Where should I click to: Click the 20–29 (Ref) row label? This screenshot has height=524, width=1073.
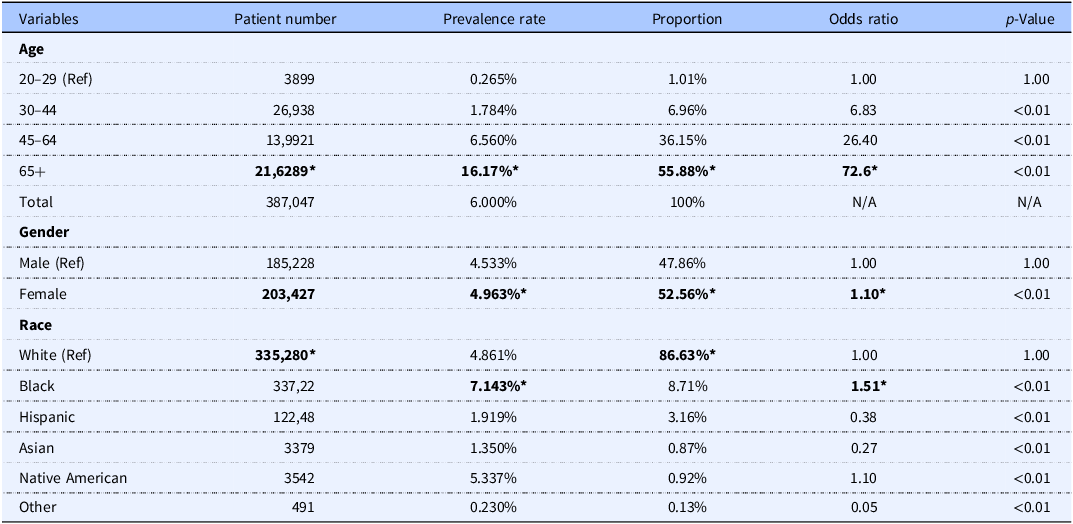point(56,79)
